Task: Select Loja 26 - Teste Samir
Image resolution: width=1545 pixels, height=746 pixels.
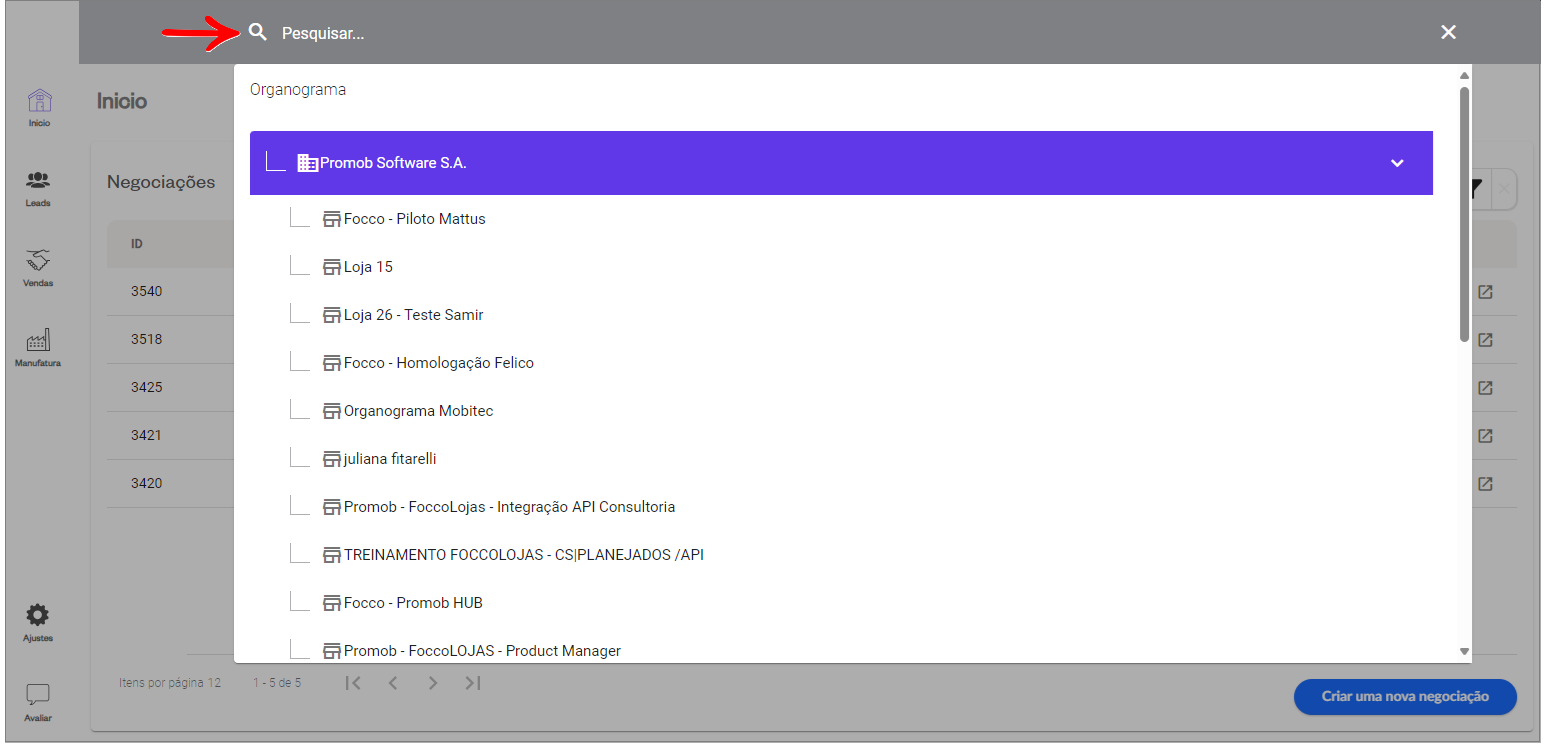Action: (414, 315)
